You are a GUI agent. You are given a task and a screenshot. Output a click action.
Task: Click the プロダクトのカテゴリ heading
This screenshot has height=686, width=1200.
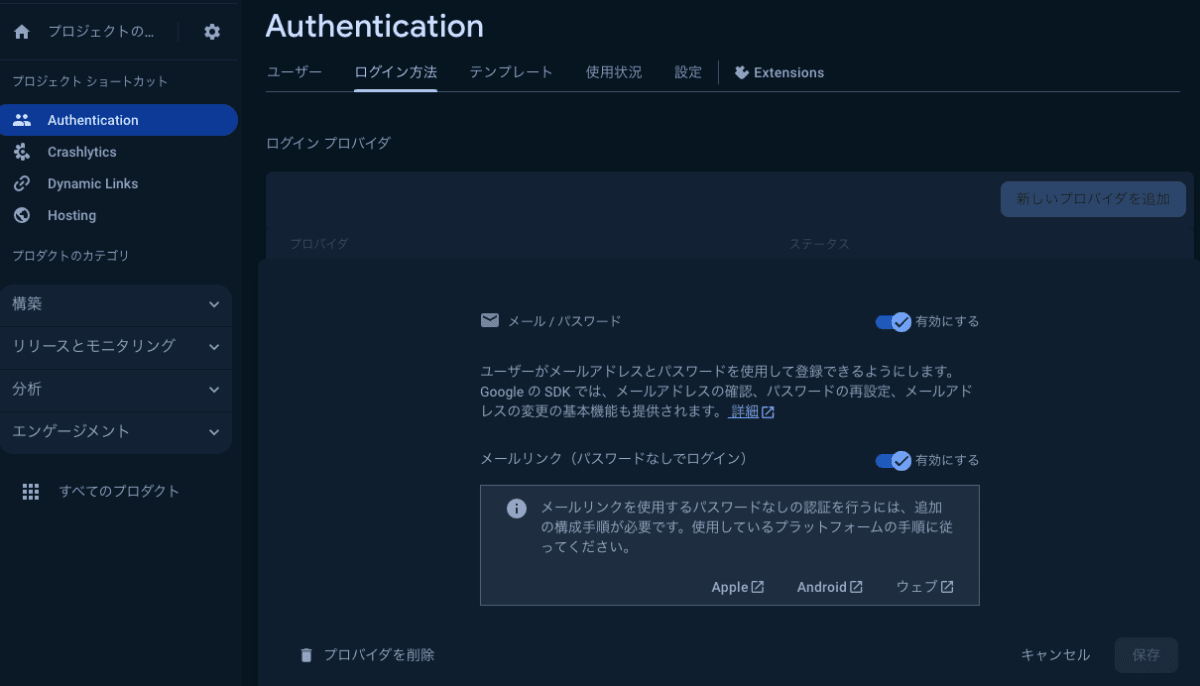[x=70, y=256]
